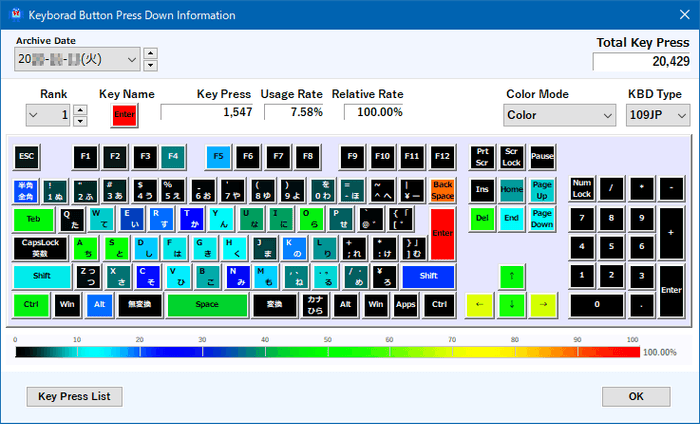
Task: Click the red Key Name color swatch
Action: coord(125,116)
